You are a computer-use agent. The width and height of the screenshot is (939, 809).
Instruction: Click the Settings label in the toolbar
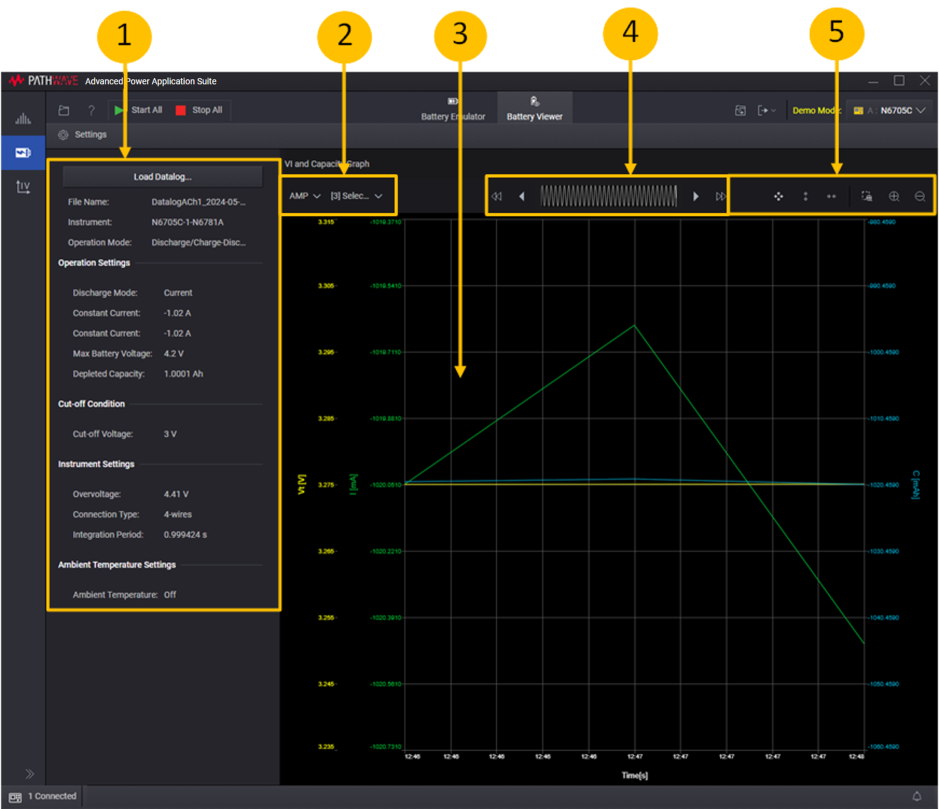click(x=90, y=135)
